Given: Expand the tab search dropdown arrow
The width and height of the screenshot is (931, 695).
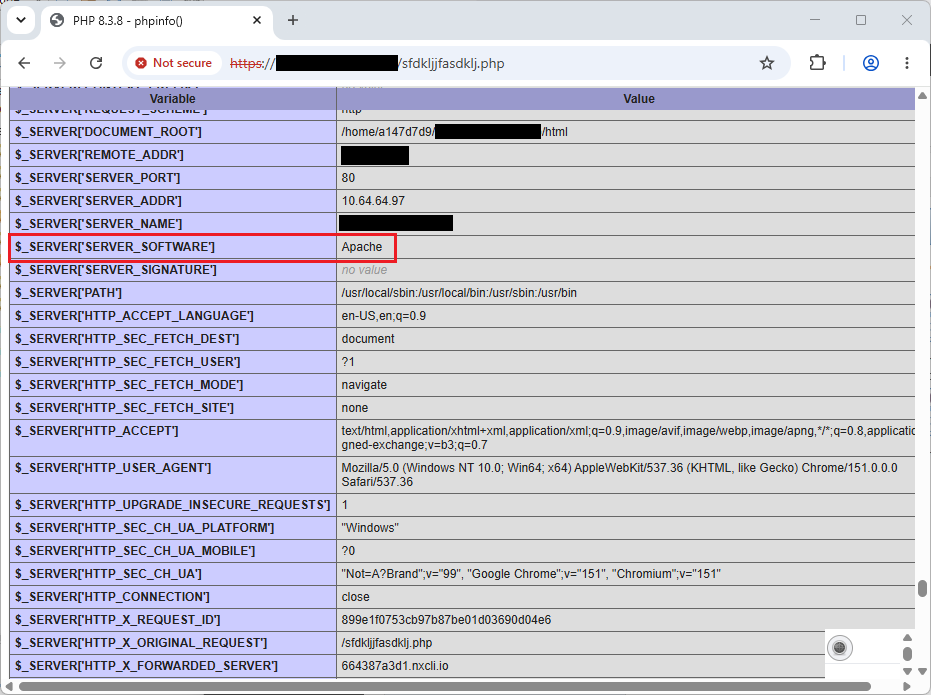Looking at the screenshot, I should (21, 20).
